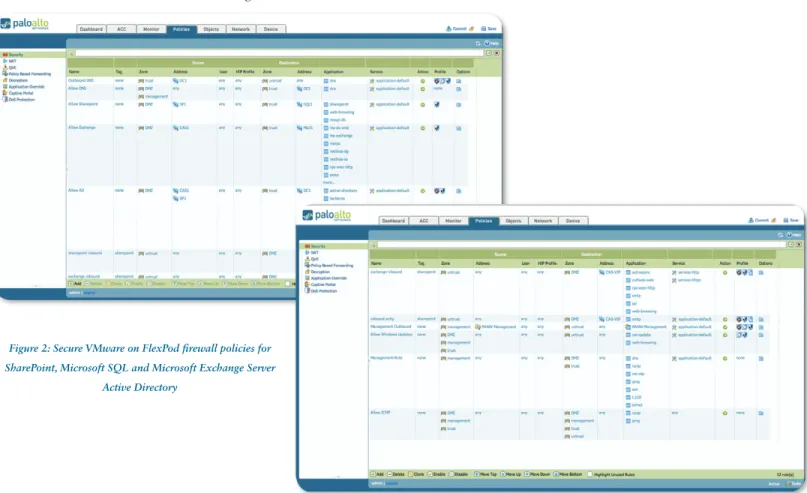Open options icon for Allow Sharepoint rule
Image resolution: width=807 pixels, height=493 pixels.
tap(459, 104)
